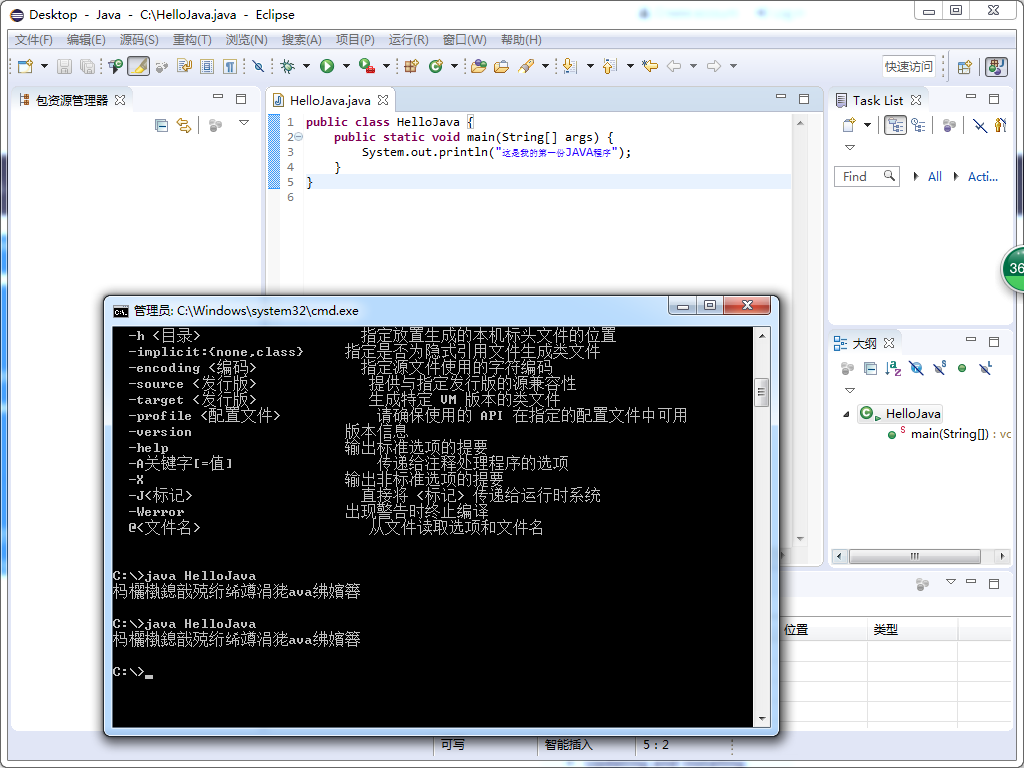Toggle Block Selection mode icon
Screen dimensions: 1024x768
(207, 66)
